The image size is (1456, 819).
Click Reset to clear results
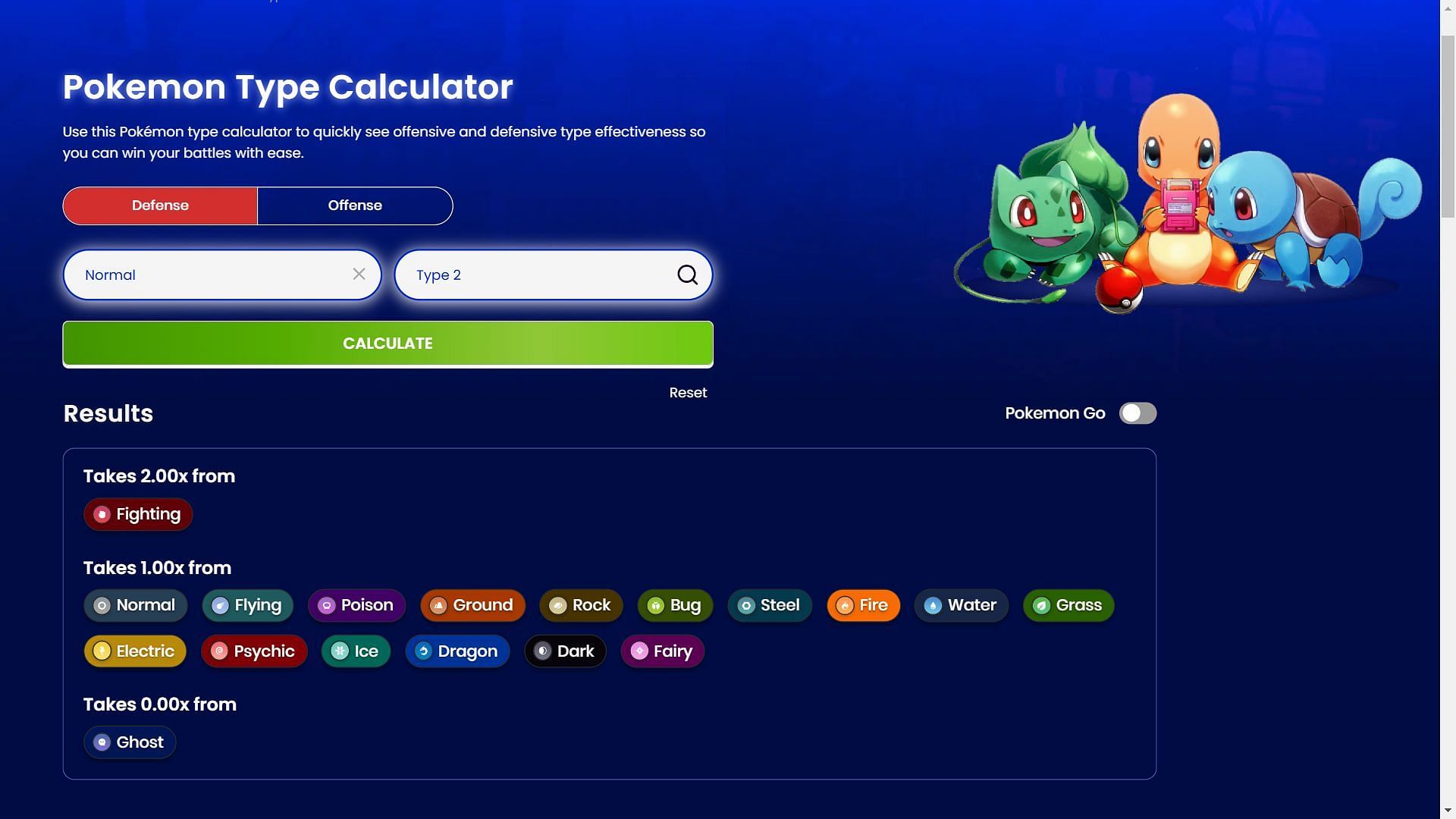coord(688,392)
